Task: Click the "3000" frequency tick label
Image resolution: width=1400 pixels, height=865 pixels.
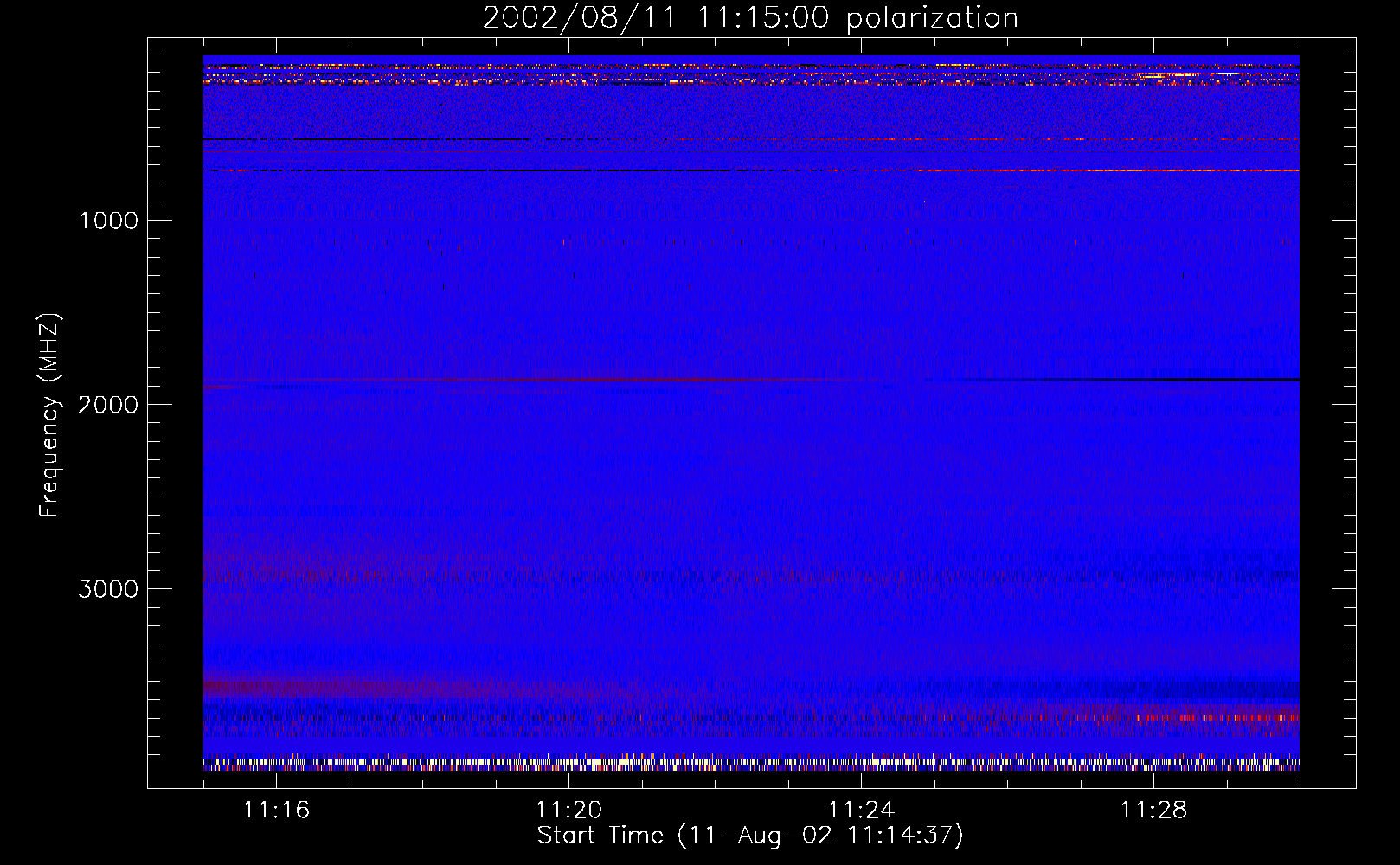Action: [108, 589]
